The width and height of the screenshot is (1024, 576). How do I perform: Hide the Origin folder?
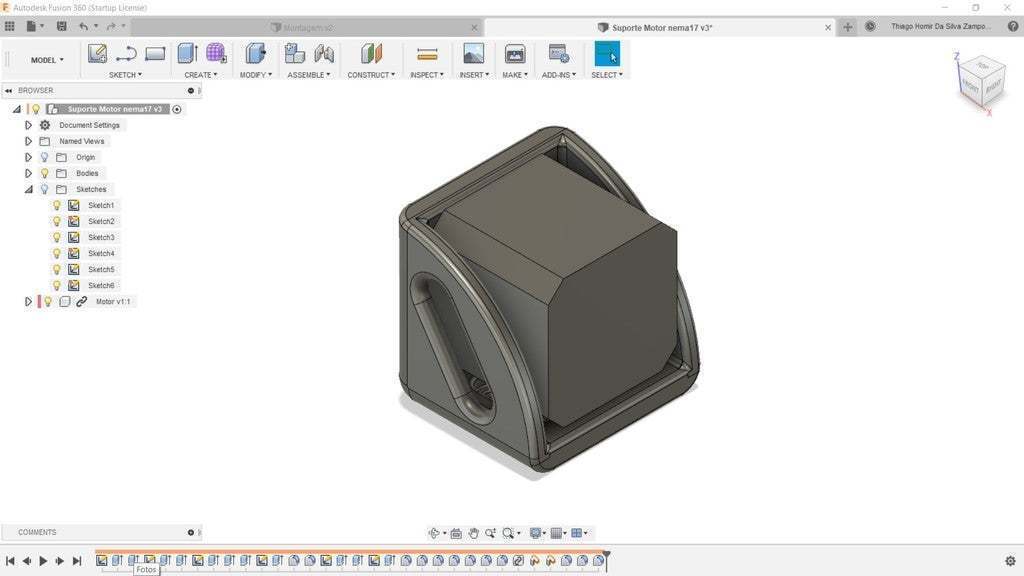44,157
